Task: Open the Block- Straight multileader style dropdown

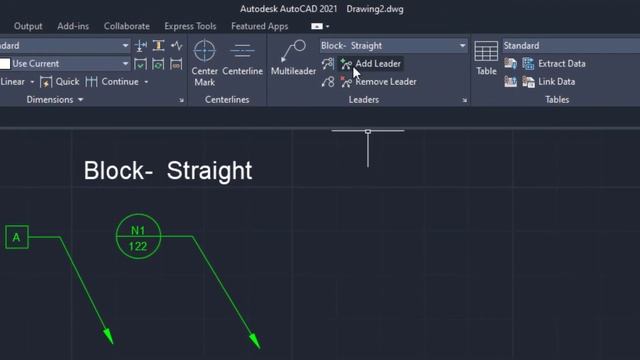Action: click(393, 45)
